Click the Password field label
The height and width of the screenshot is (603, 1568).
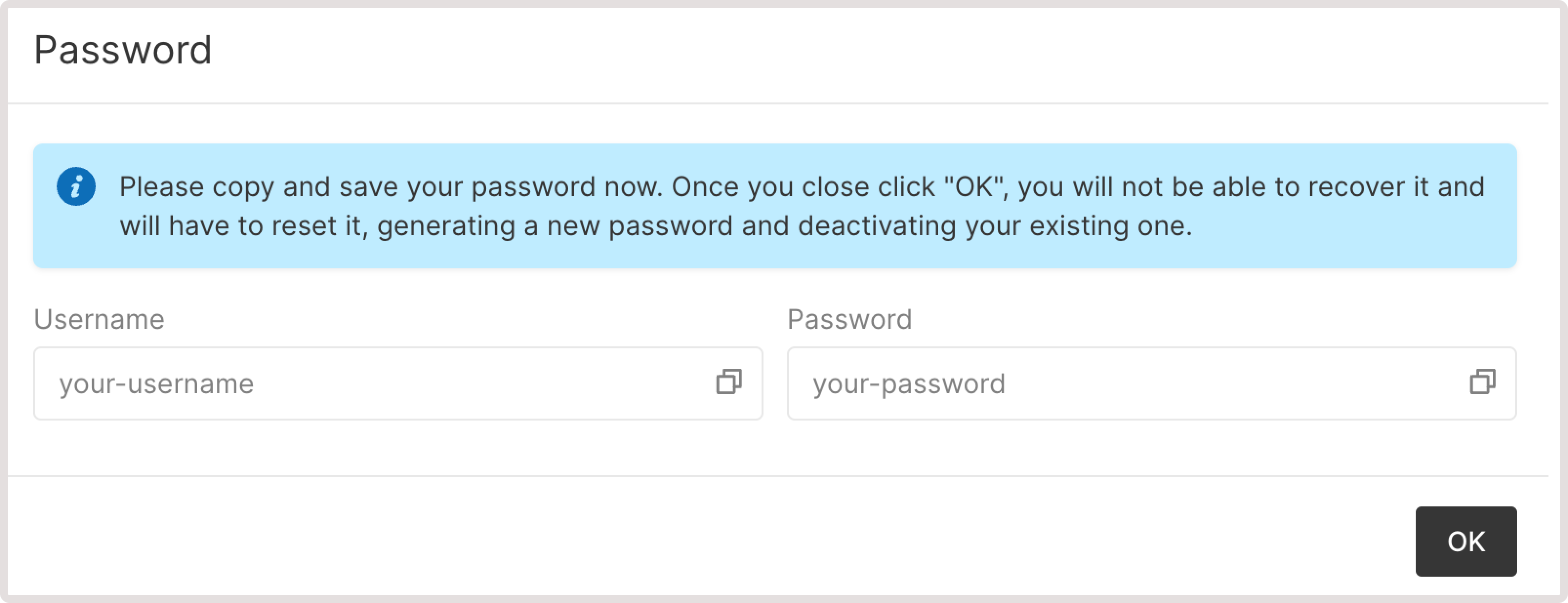click(850, 320)
